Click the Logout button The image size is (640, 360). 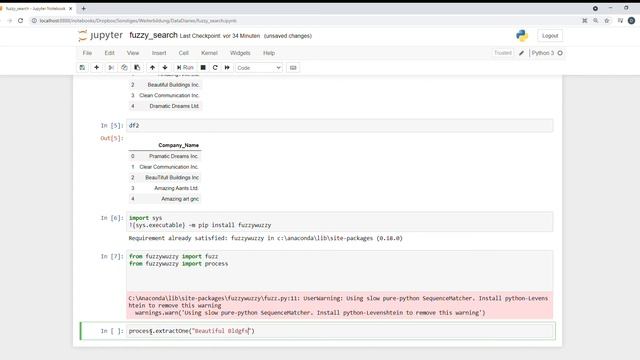tap(550, 36)
